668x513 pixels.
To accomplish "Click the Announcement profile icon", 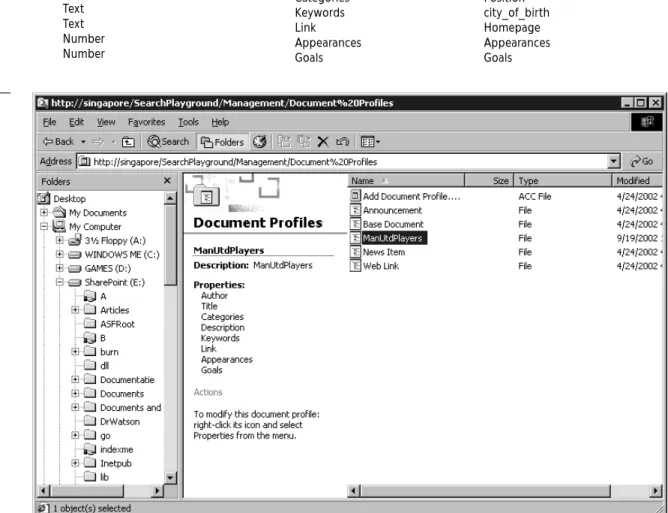I will click(x=355, y=210).
